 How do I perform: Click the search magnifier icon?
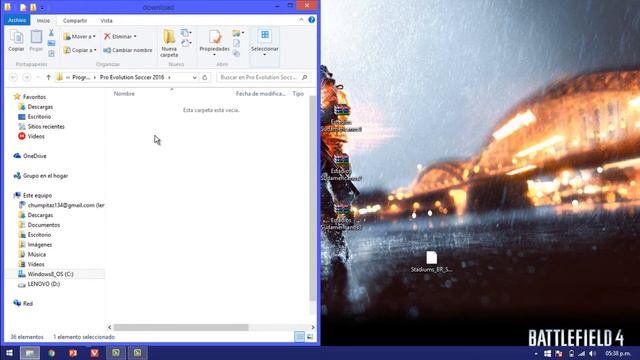[x=304, y=77]
